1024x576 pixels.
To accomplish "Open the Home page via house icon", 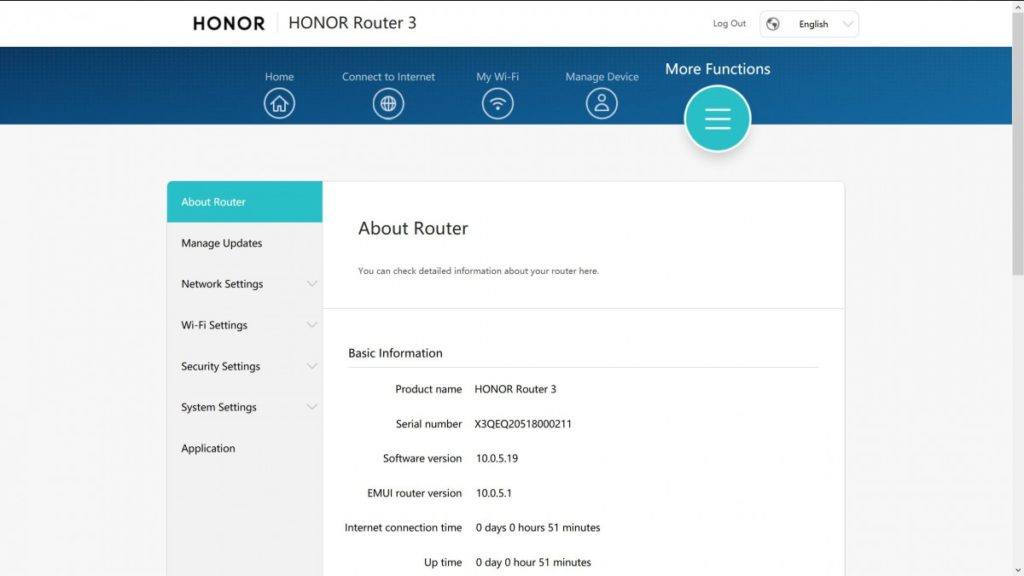I will [x=279, y=101].
